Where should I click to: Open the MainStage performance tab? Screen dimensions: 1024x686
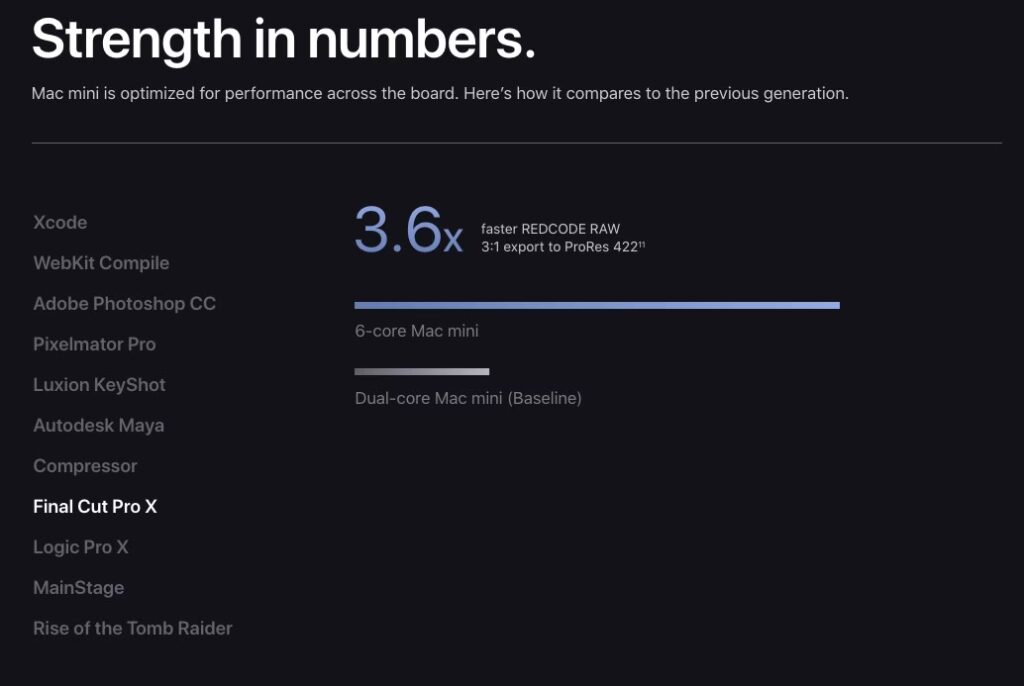click(x=78, y=588)
